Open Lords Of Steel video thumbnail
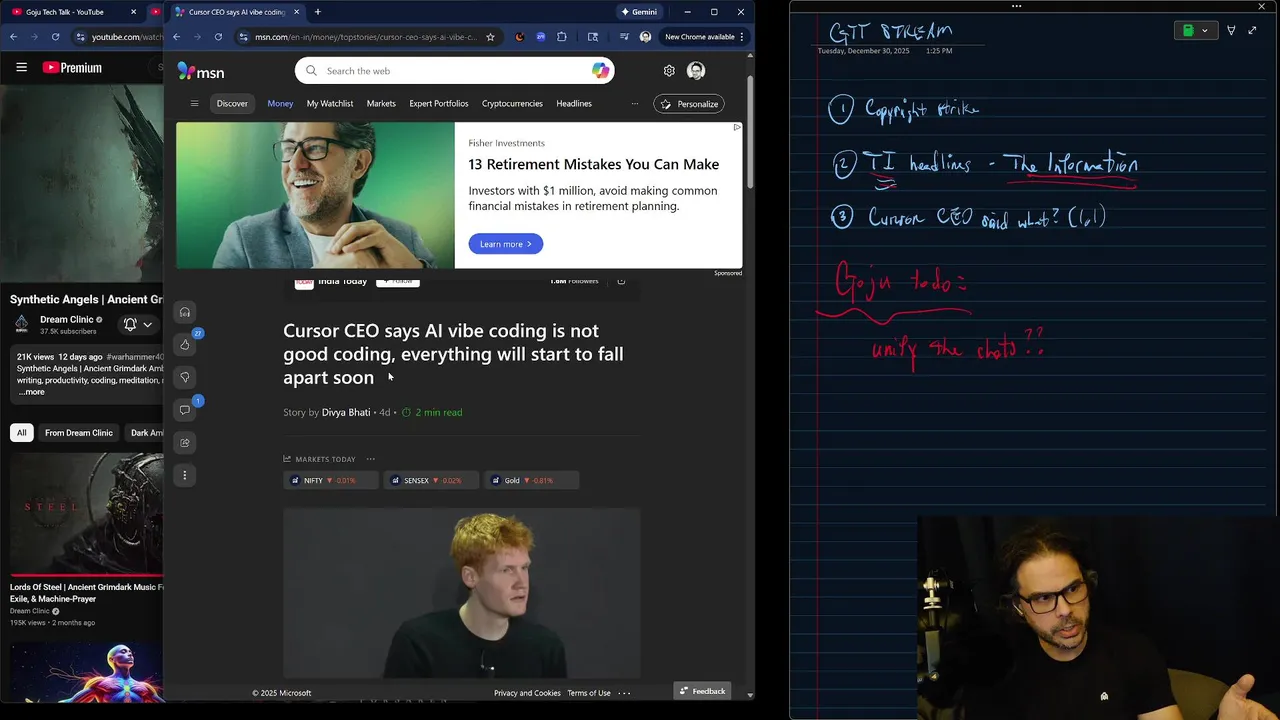The width and height of the screenshot is (1280, 720). pos(86,513)
